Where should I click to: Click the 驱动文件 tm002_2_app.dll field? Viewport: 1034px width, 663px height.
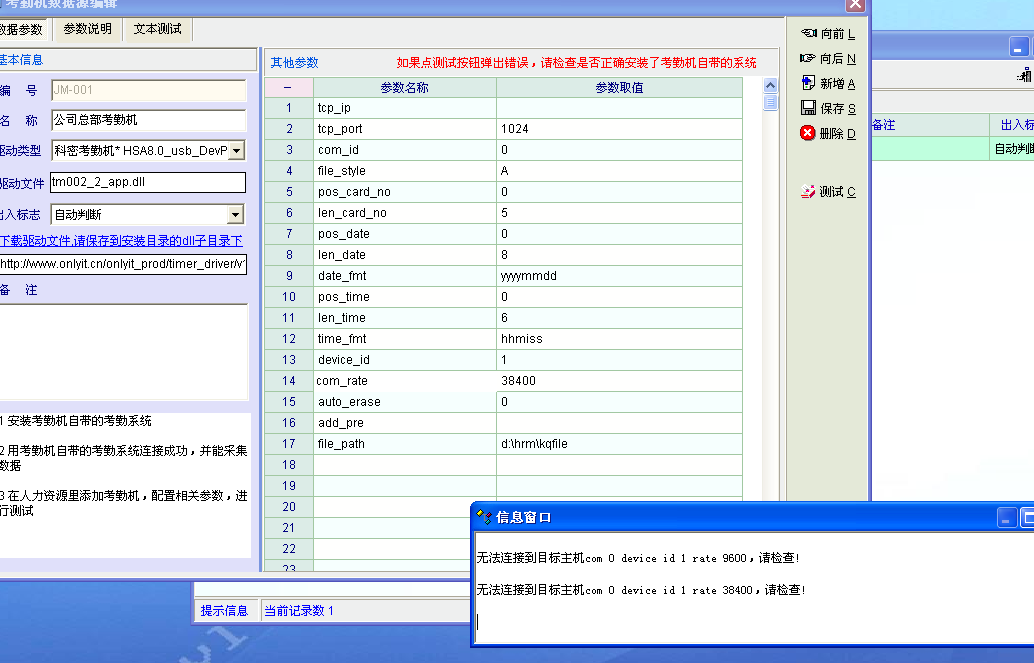coord(148,183)
